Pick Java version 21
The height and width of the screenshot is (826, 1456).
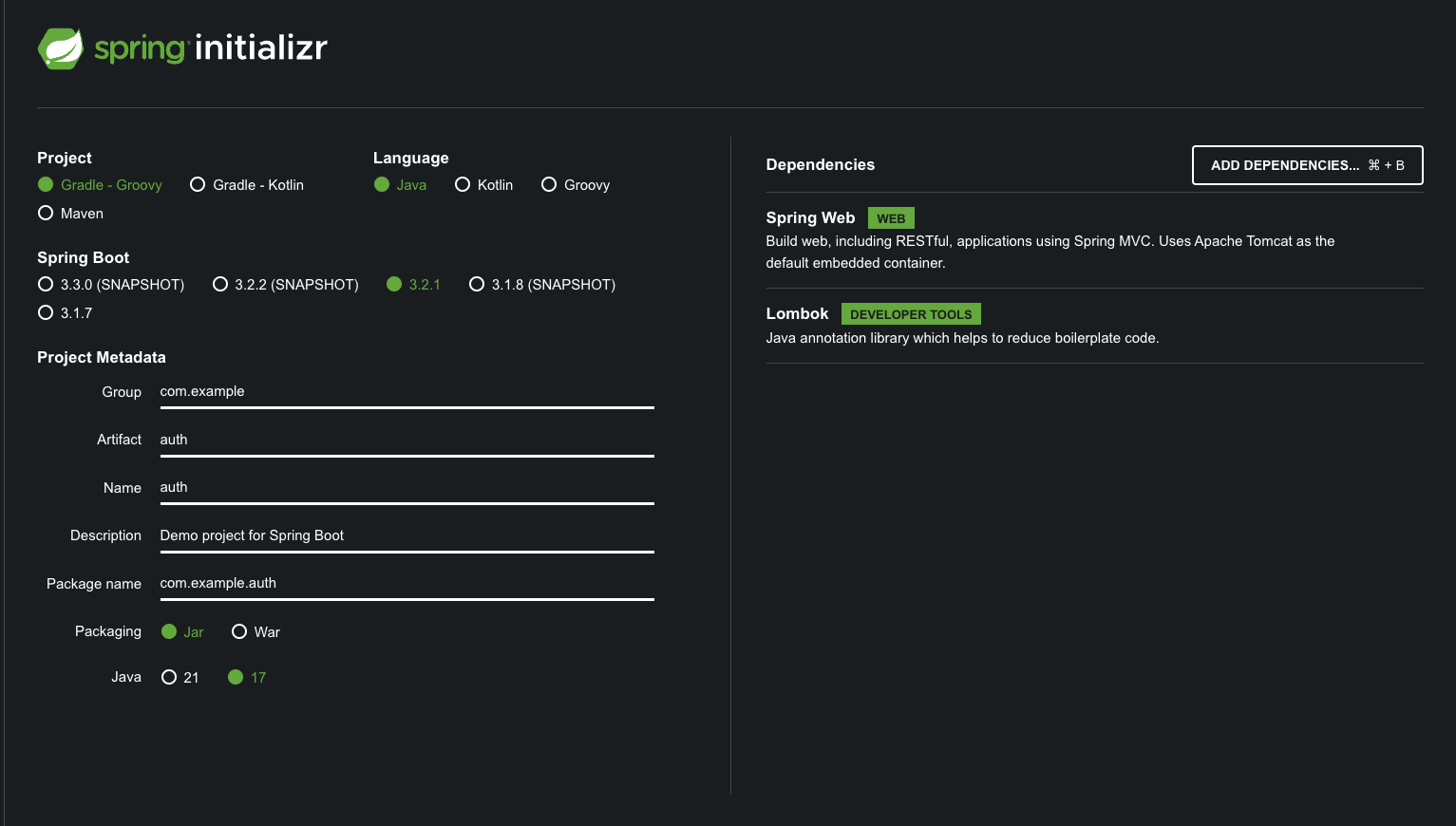[180, 678]
